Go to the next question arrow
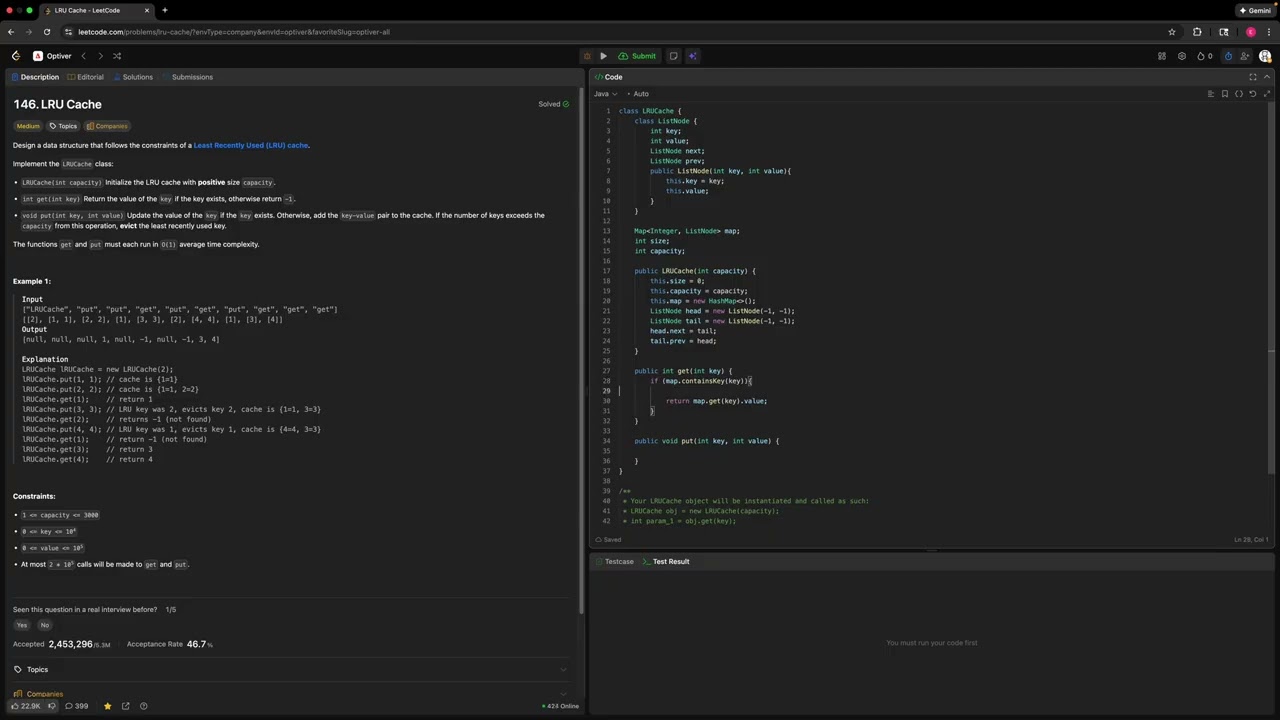Image resolution: width=1280 pixels, height=720 pixels. coord(100,56)
